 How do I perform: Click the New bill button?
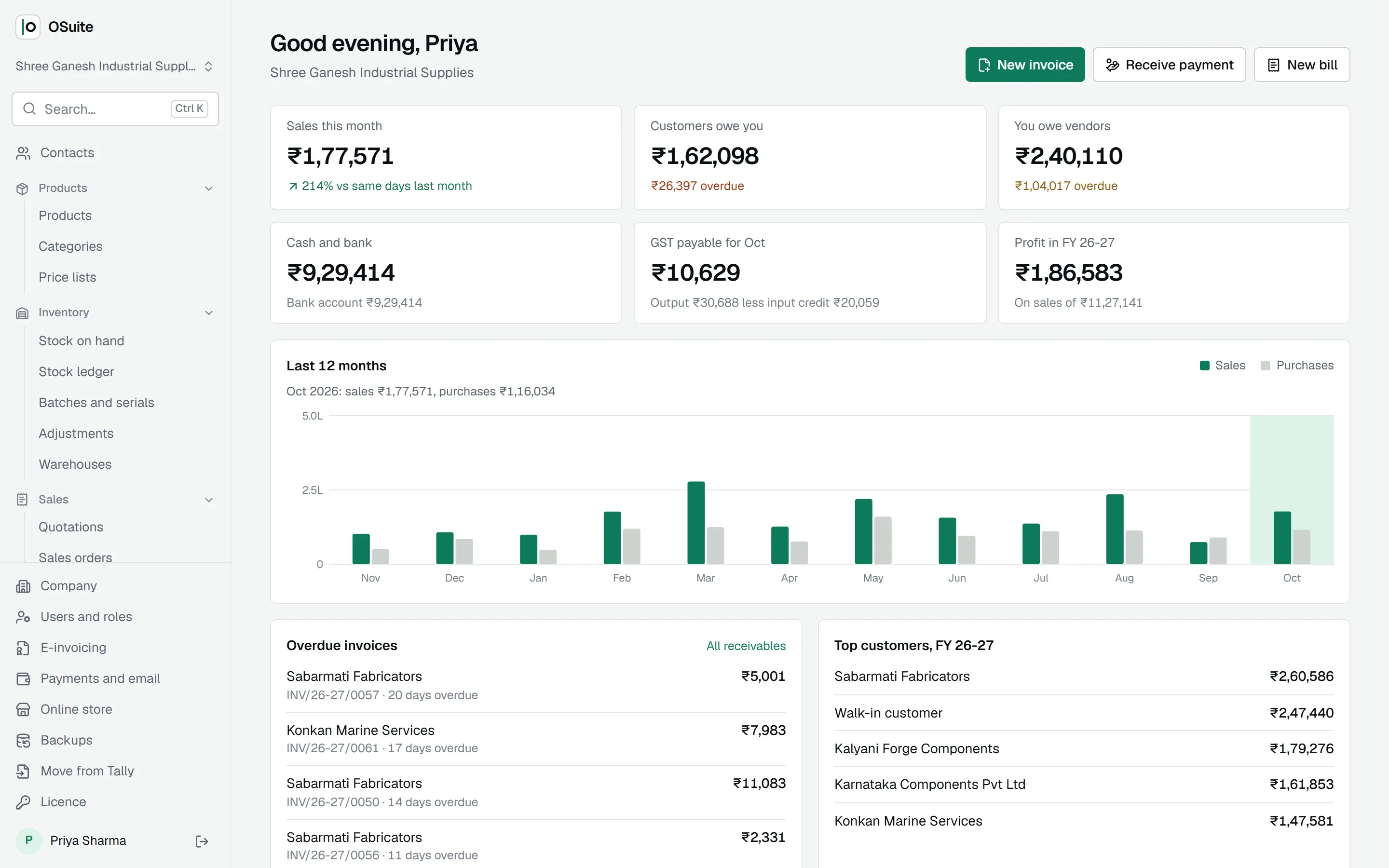tap(1302, 65)
